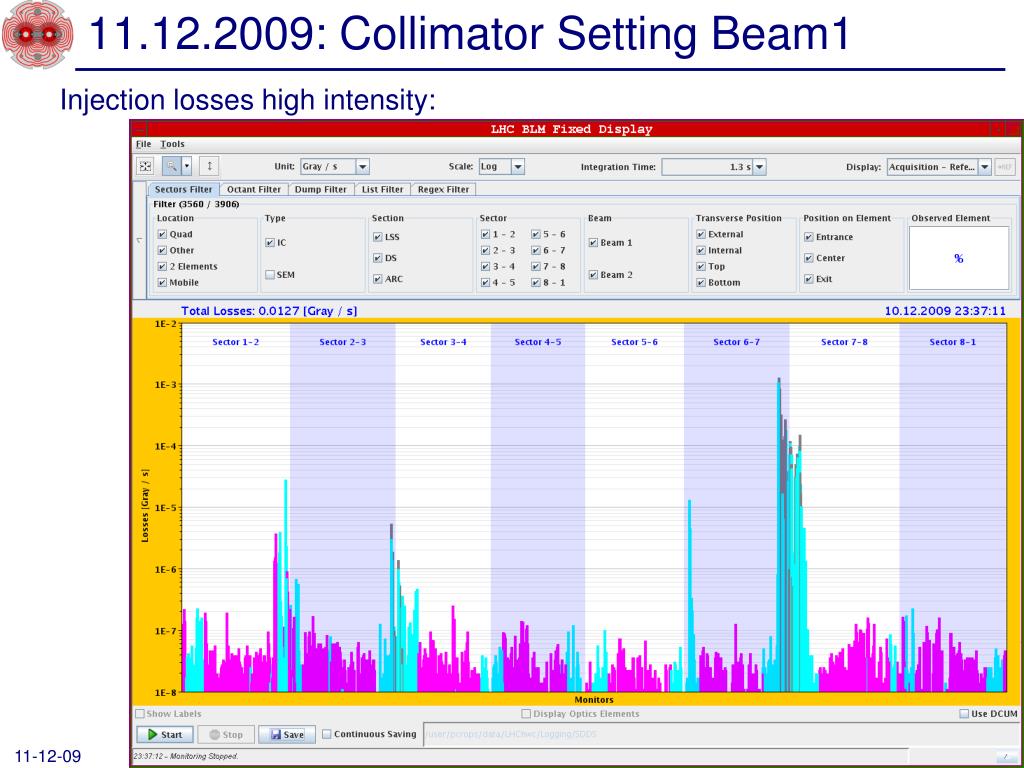
Task: Toggle the Beam 1 checkbox
Action: point(593,243)
